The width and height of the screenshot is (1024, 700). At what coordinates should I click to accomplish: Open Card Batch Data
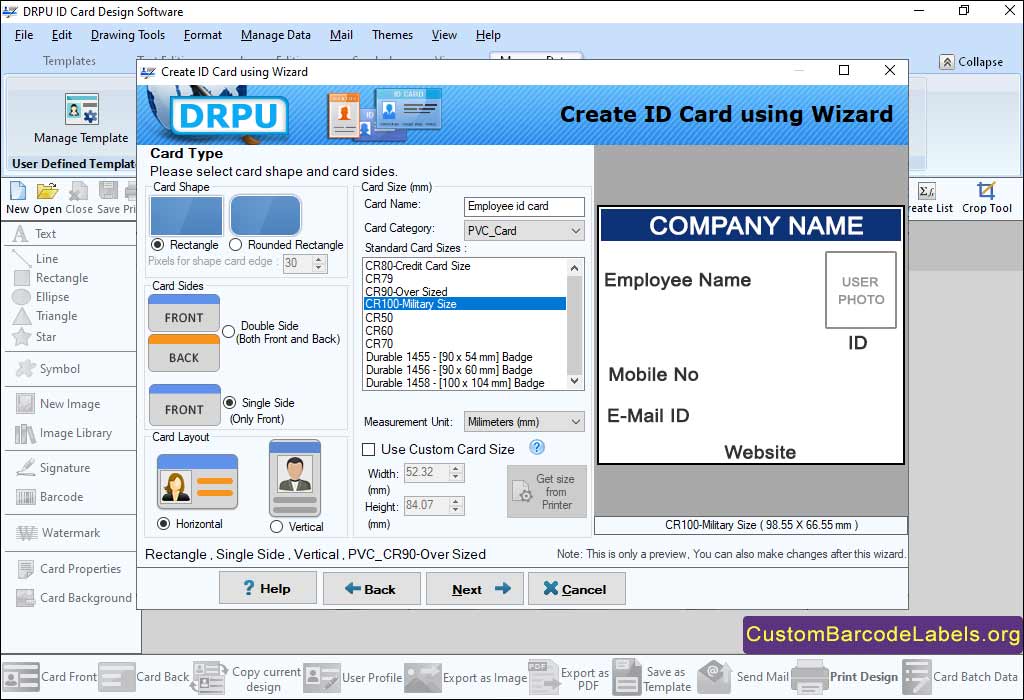(960, 677)
